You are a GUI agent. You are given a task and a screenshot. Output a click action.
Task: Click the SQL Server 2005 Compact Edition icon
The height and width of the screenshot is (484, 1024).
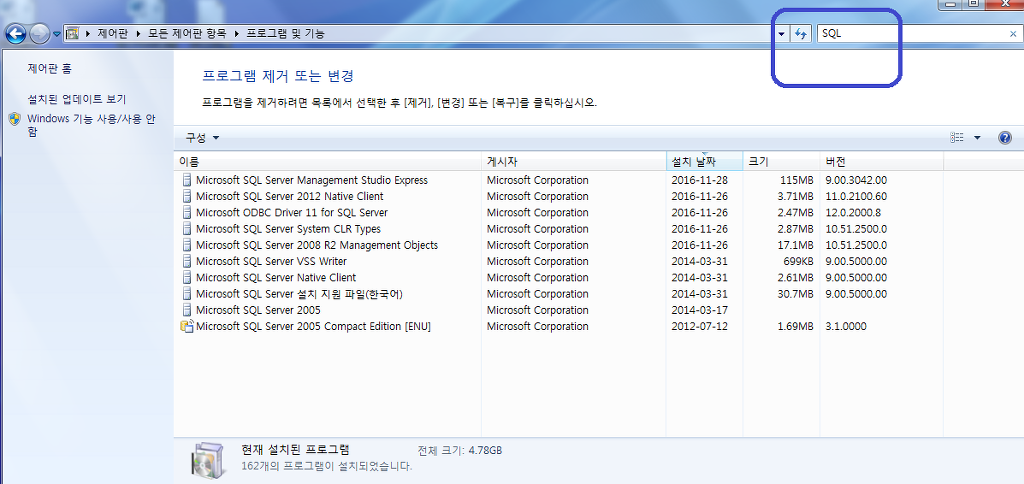[x=186, y=326]
